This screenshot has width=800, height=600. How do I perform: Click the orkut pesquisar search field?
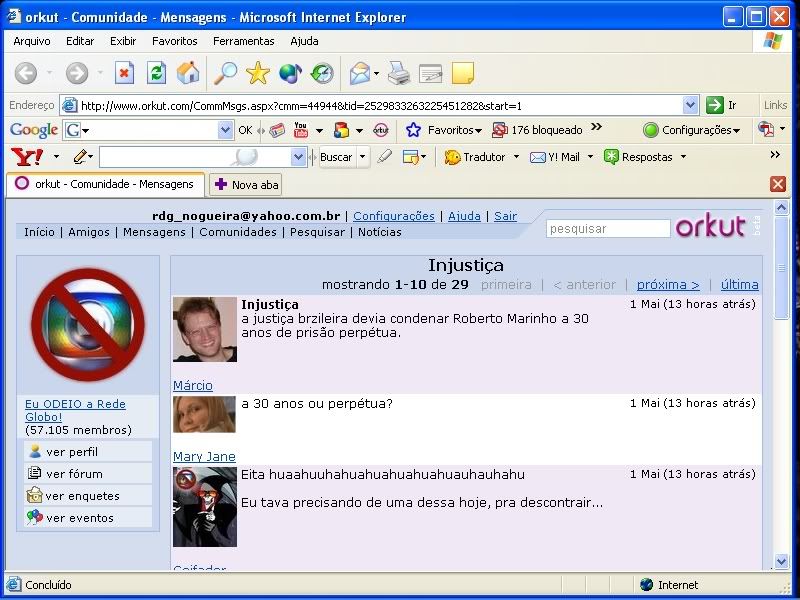(x=608, y=229)
